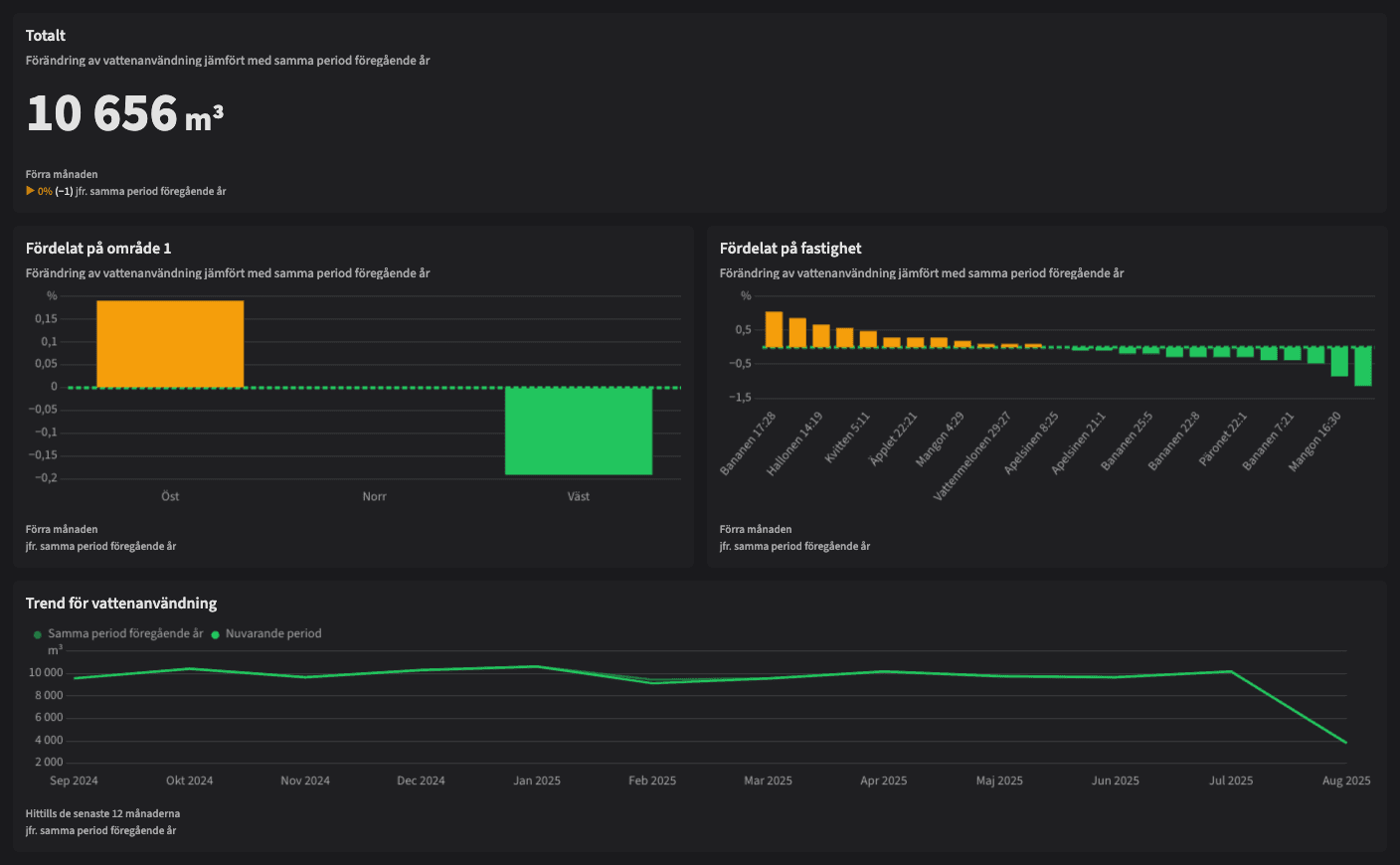
Task: Click the legend dot for Samma period föregående år
Action: (37, 632)
